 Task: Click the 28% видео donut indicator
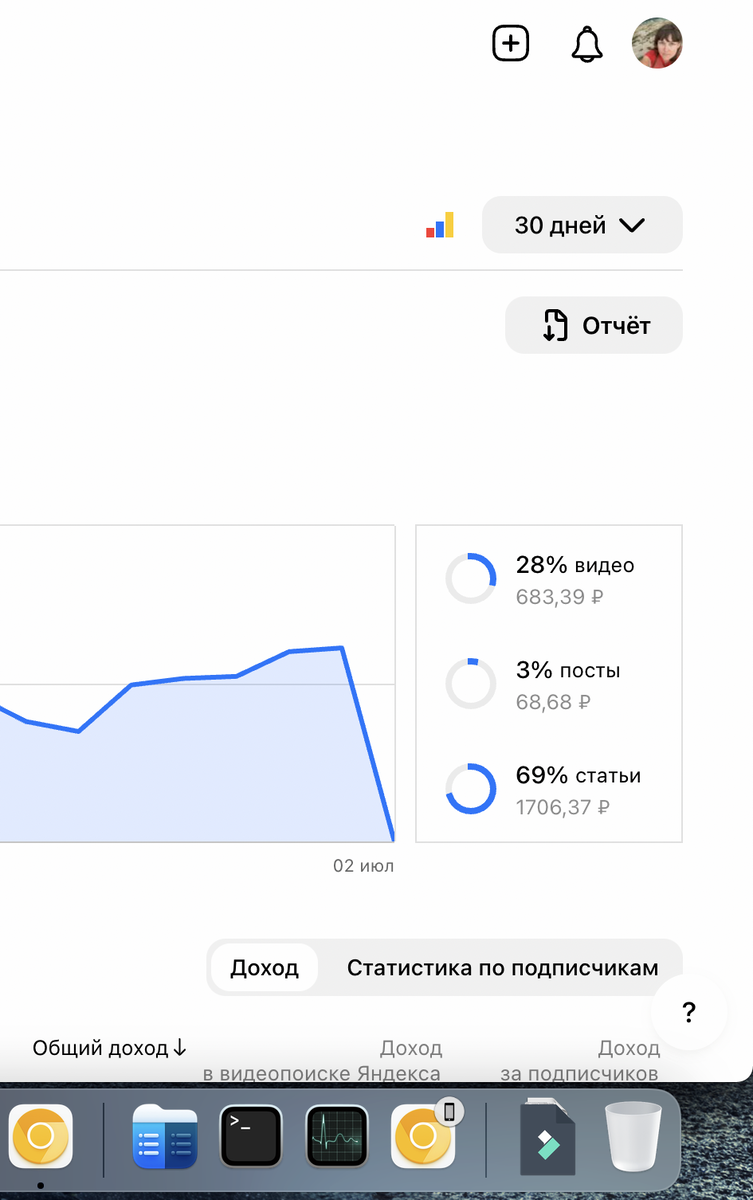(x=470, y=578)
